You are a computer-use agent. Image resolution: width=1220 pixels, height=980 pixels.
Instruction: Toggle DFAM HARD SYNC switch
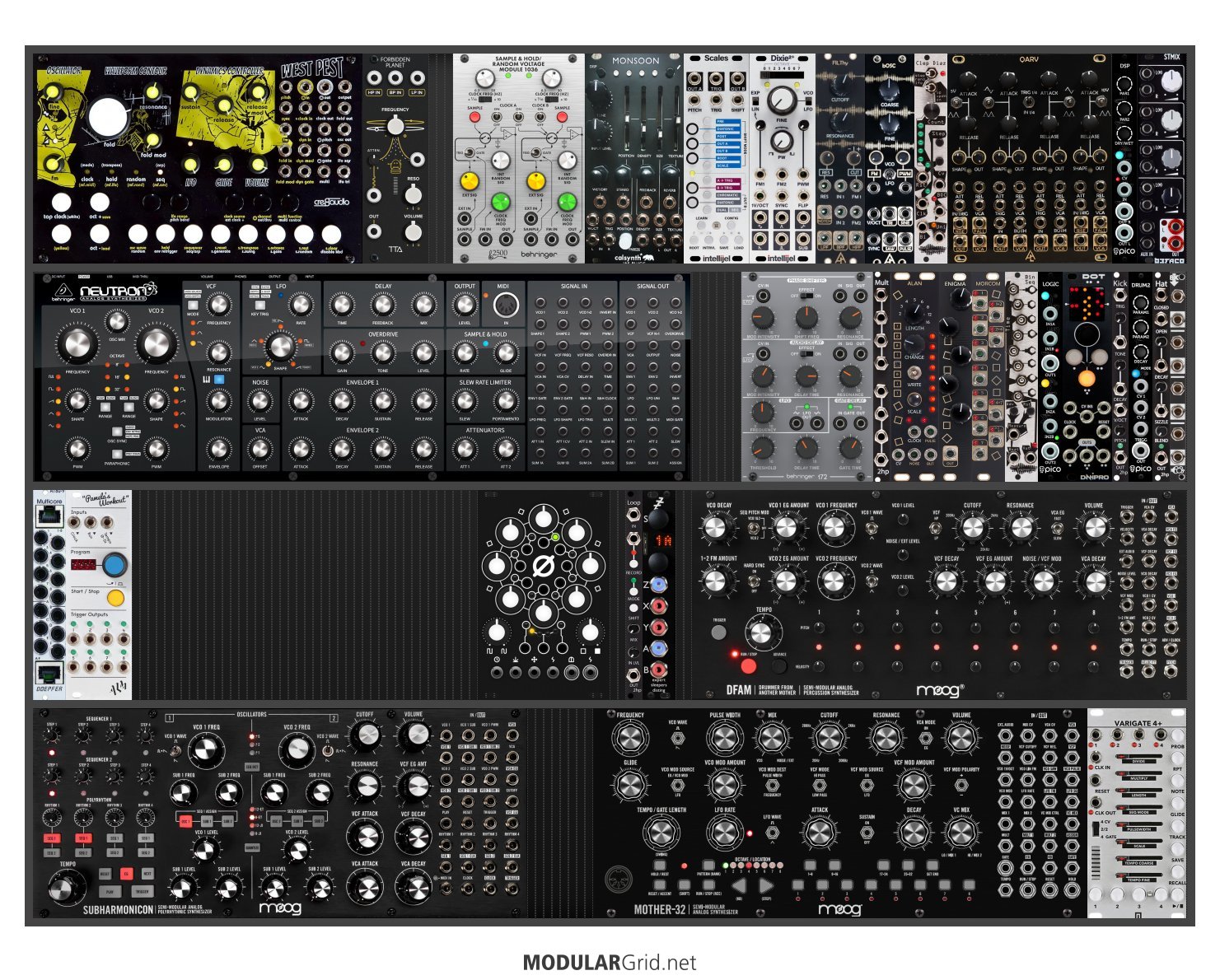pos(754,581)
